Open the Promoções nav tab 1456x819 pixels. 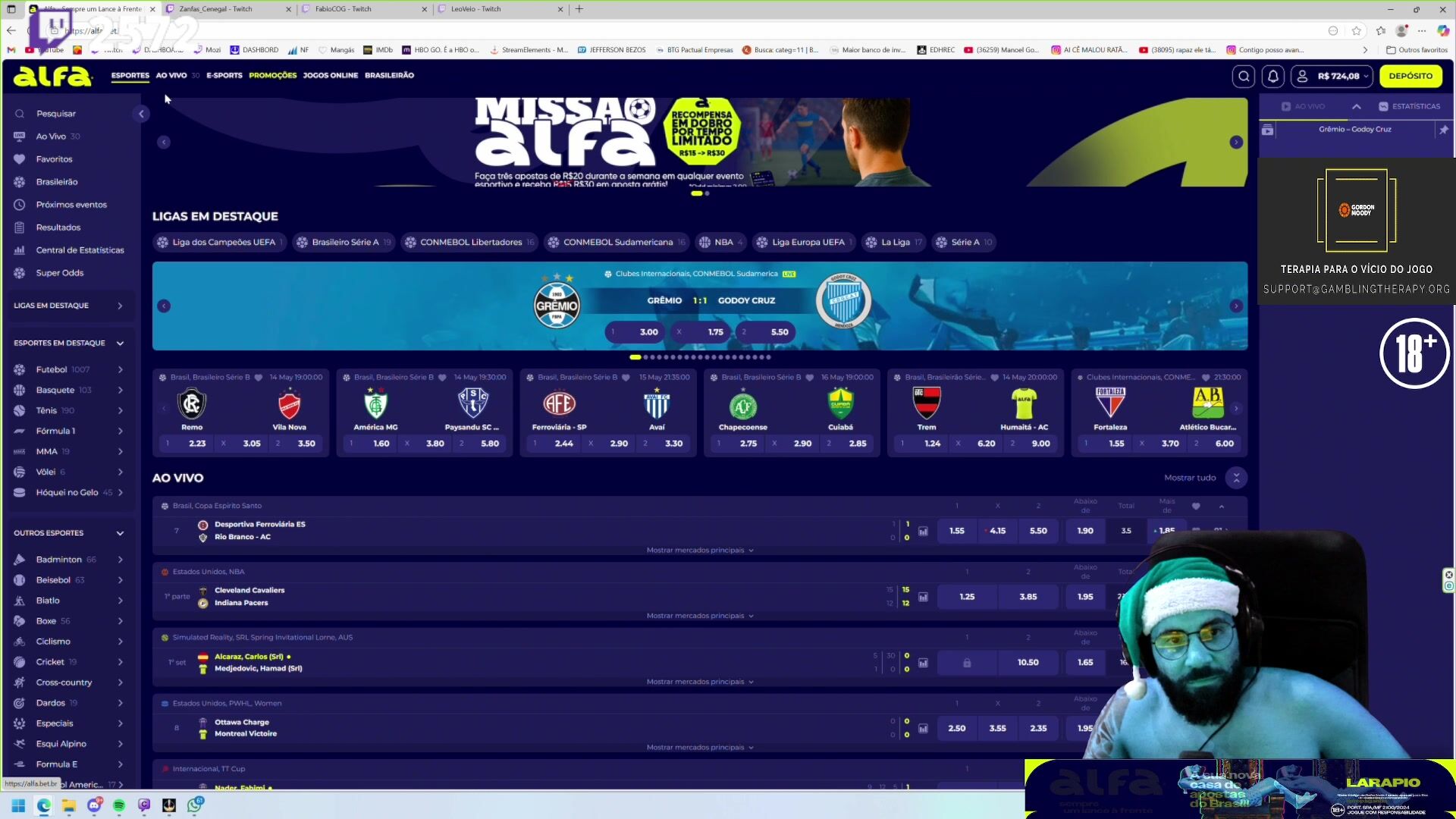[x=273, y=75]
